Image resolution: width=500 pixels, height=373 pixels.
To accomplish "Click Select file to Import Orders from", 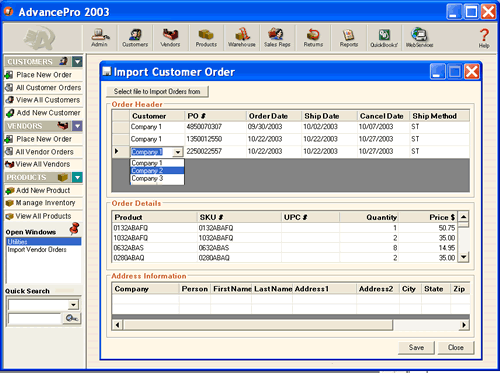I will (157, 91).
